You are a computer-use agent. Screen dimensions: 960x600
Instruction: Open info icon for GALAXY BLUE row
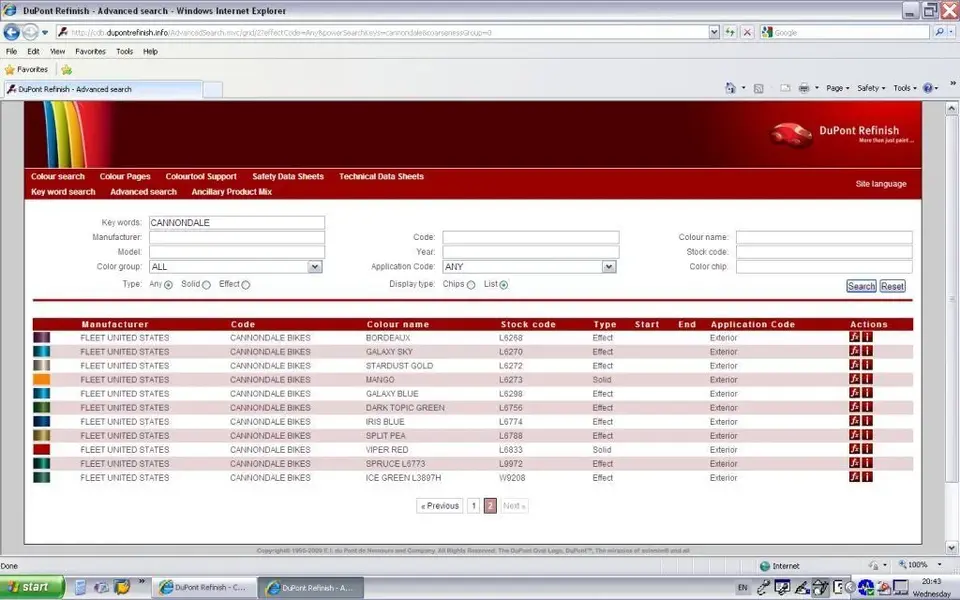pos(867,393)
